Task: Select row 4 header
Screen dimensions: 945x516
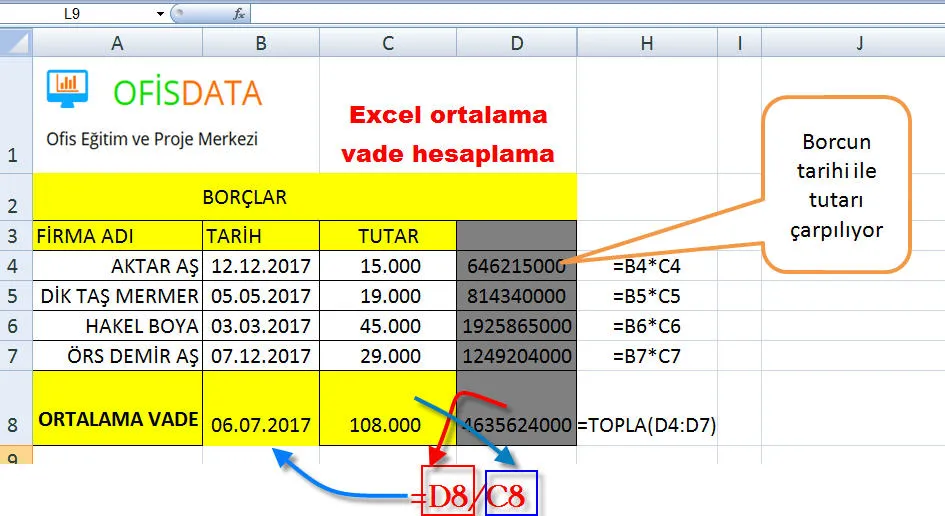Action: click(16, 267)
